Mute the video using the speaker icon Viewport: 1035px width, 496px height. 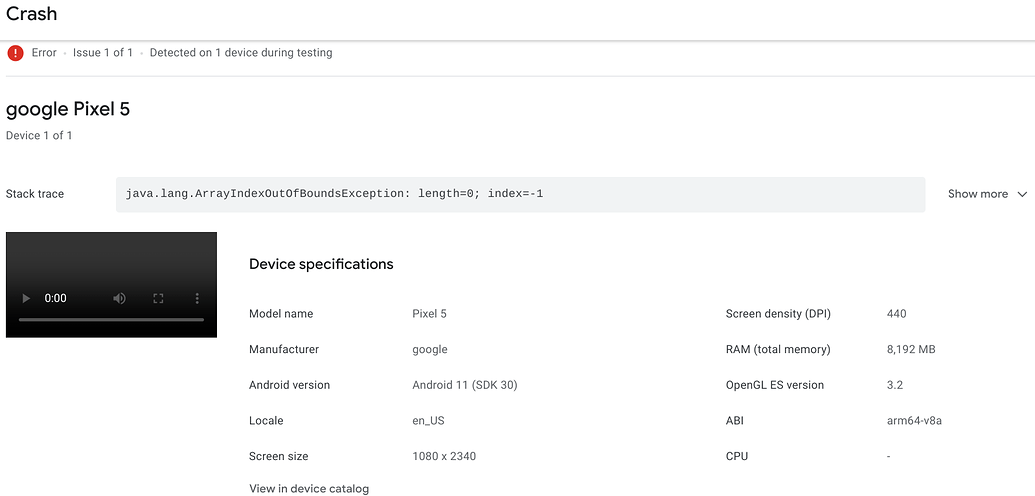[120, 298]
